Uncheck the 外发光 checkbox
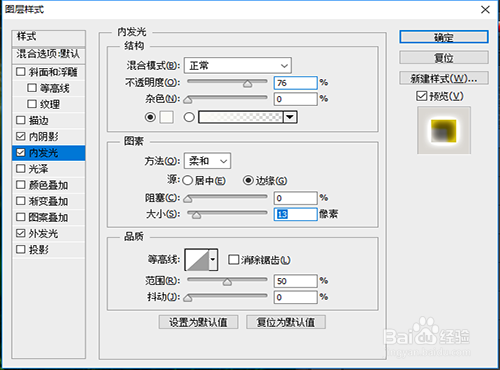This screenshot has width=500, height=370. [x=21, y=233]
